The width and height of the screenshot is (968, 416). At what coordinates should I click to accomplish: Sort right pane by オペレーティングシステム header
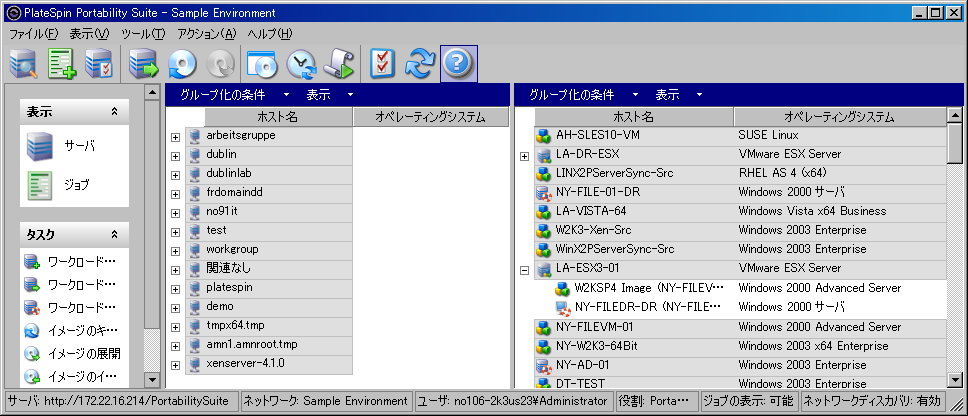point(839,117)
